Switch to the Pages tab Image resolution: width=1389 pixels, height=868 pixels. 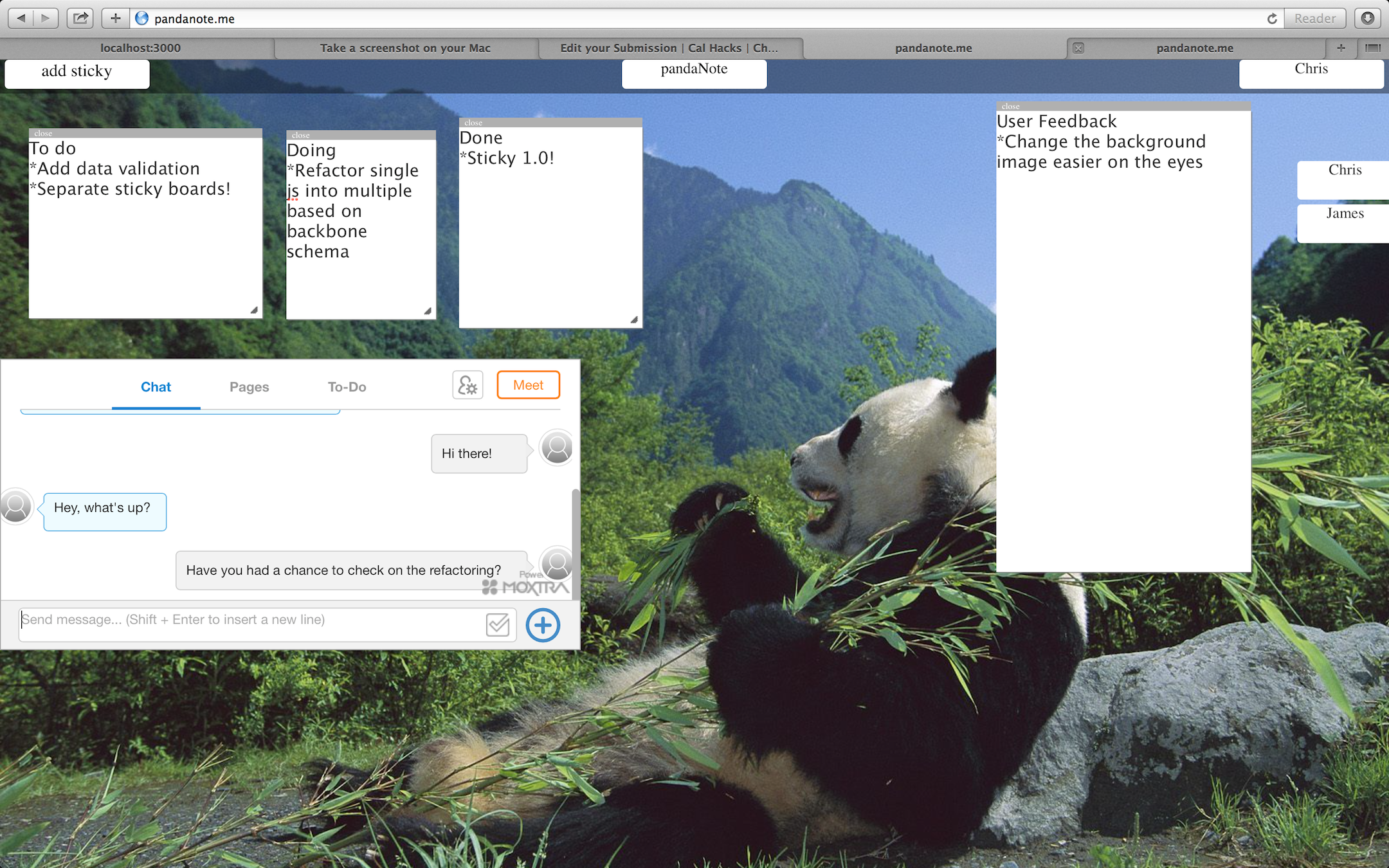pyautogui.click(x=249, y=387)
